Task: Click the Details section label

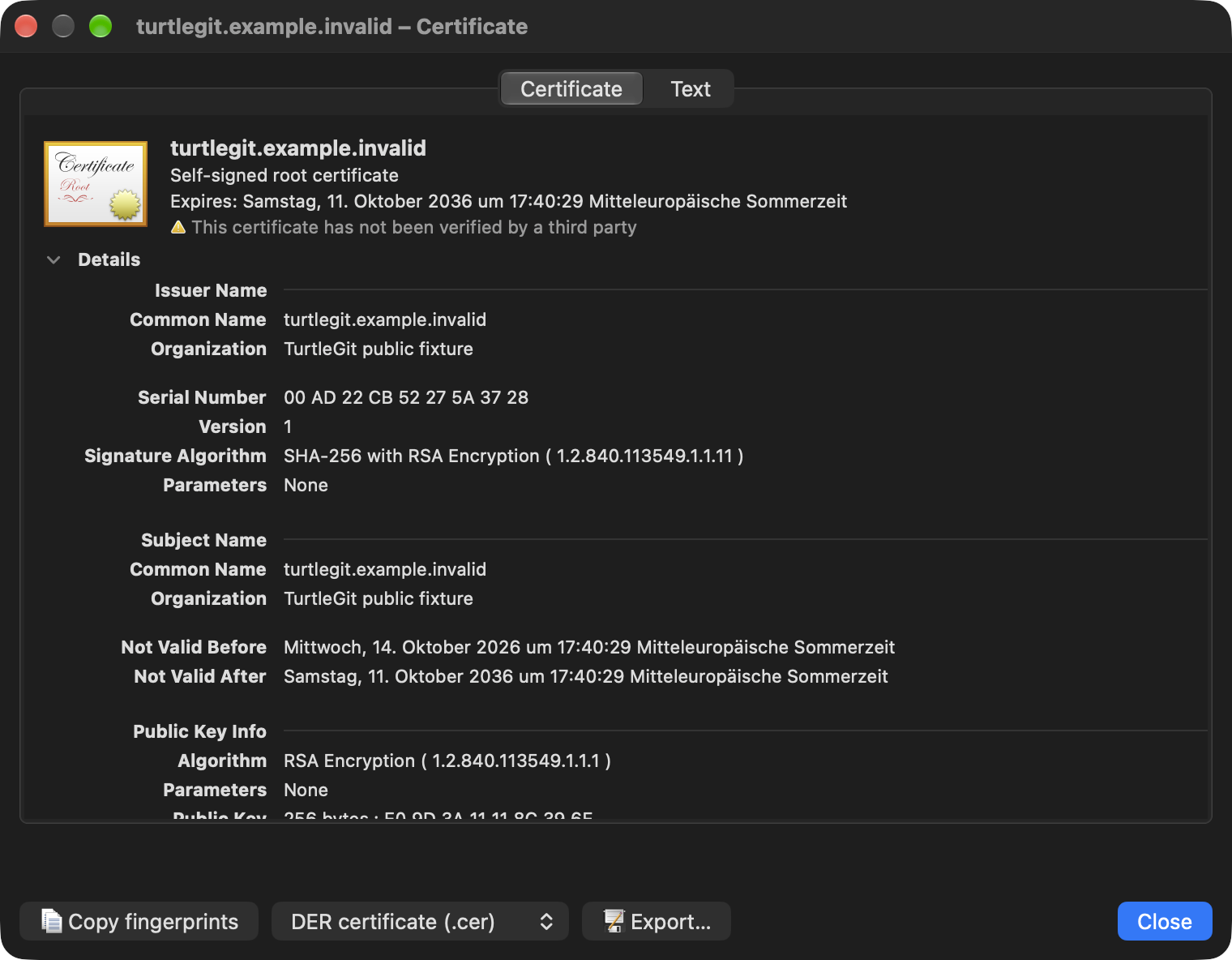Action: [109, 259]
